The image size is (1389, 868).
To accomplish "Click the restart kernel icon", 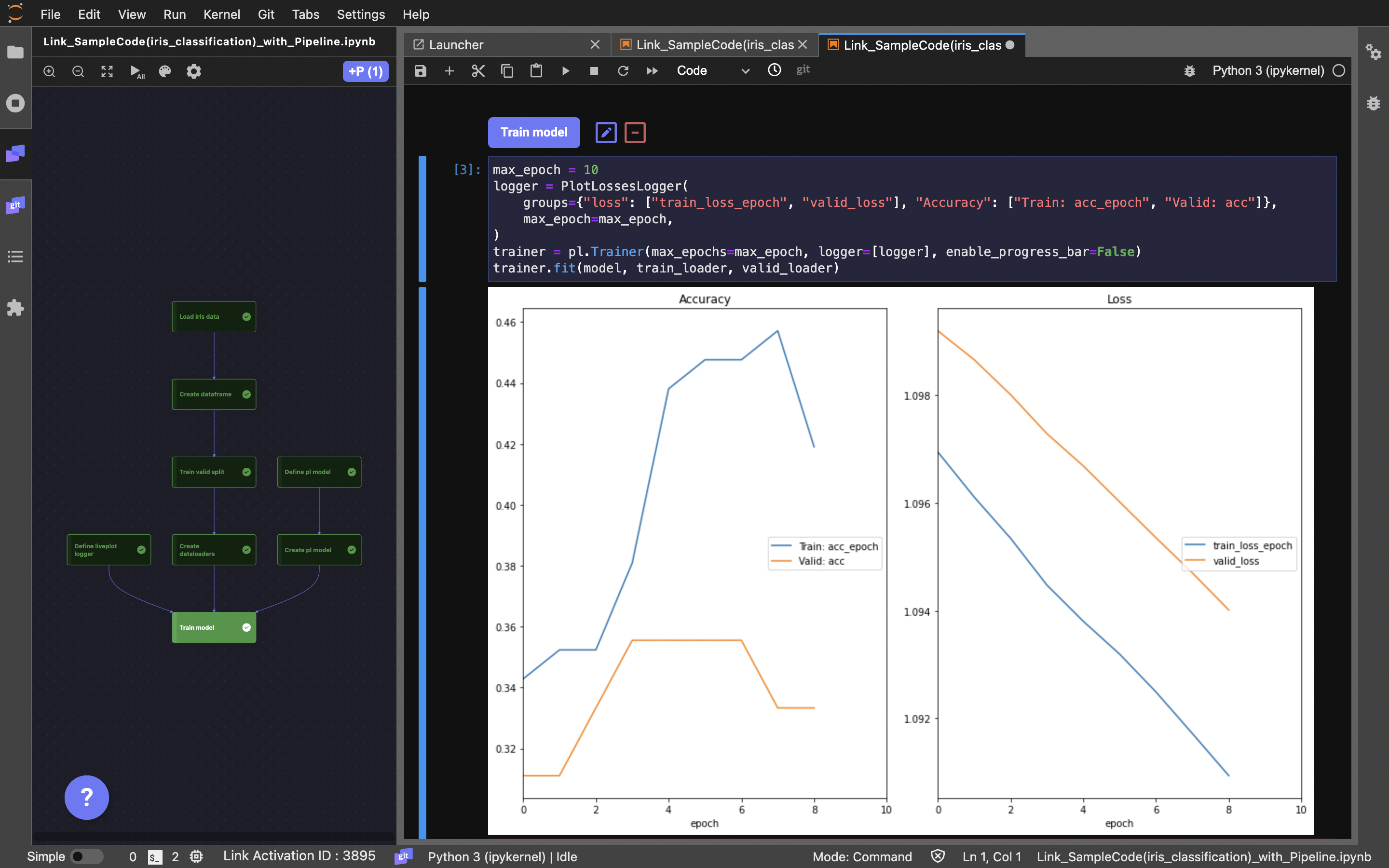I will pyautogui.click(x=623, y=70).
